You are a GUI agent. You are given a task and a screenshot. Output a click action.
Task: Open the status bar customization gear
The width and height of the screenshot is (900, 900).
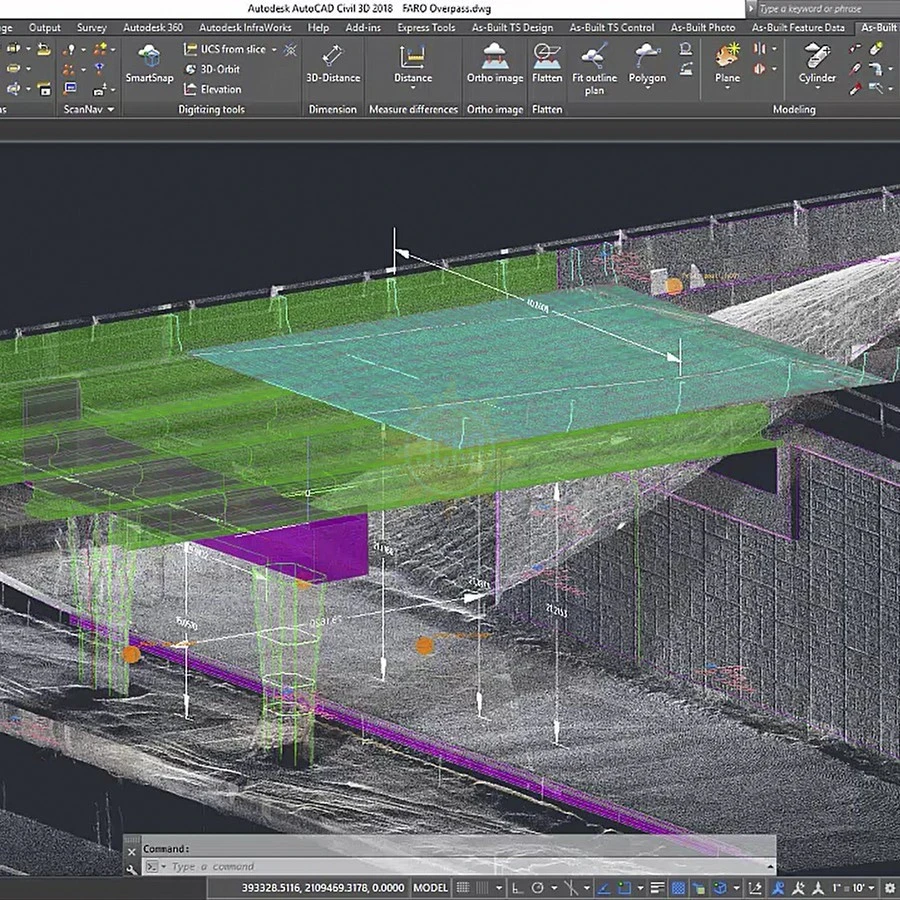[x=890, y=888]
